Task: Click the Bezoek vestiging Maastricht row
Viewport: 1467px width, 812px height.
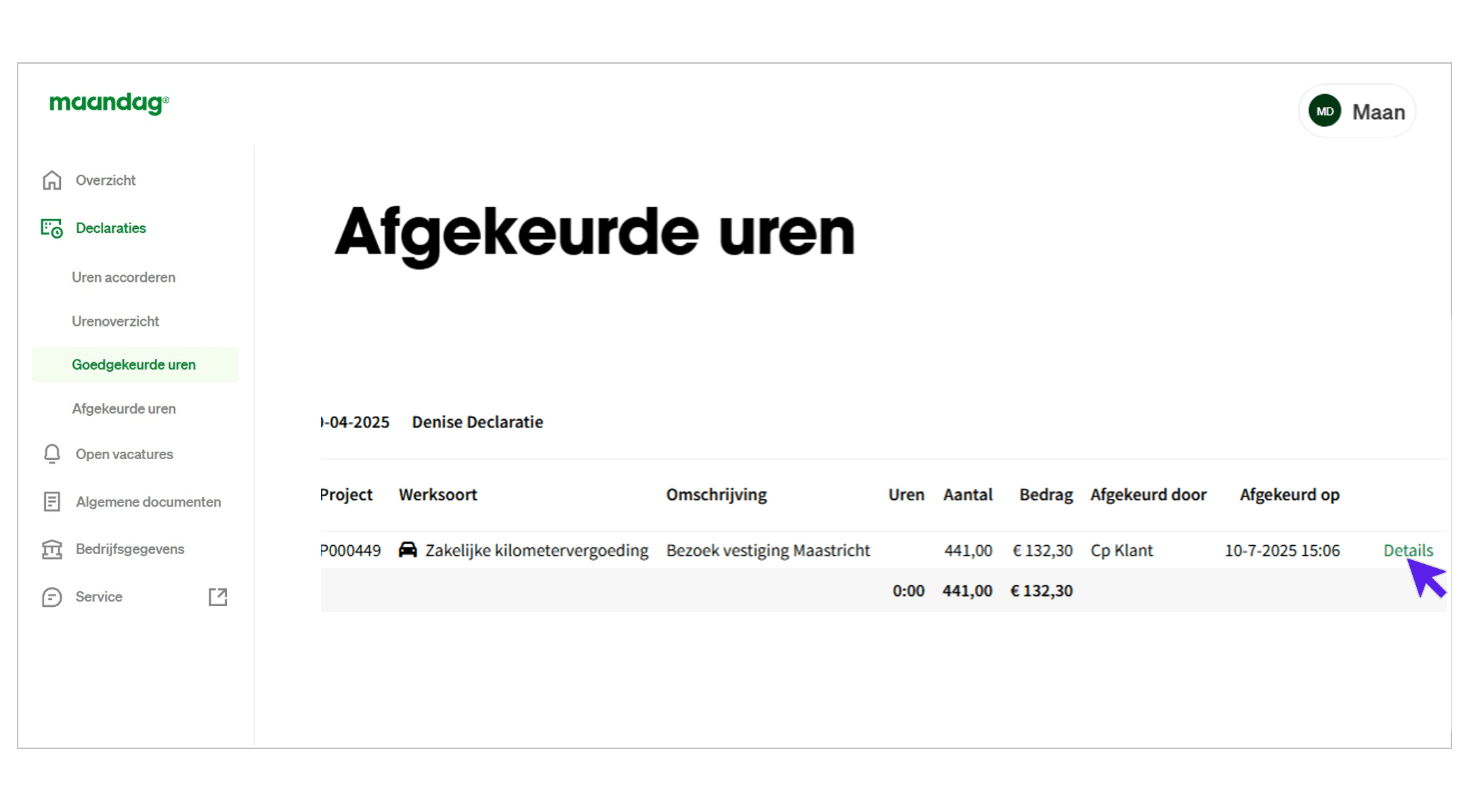Action: (768, 550)
